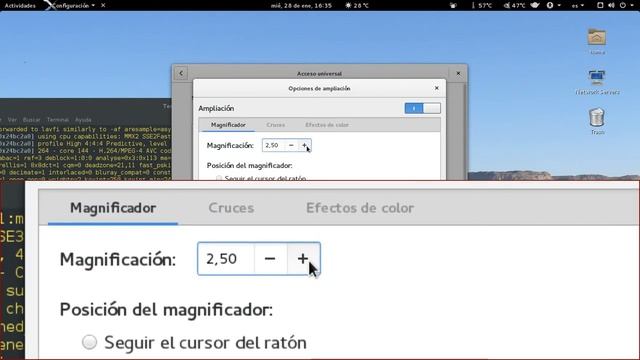Switch to Cruces tab in small dialog
This screenshot has height=360, width=640.
coord(276,125)
